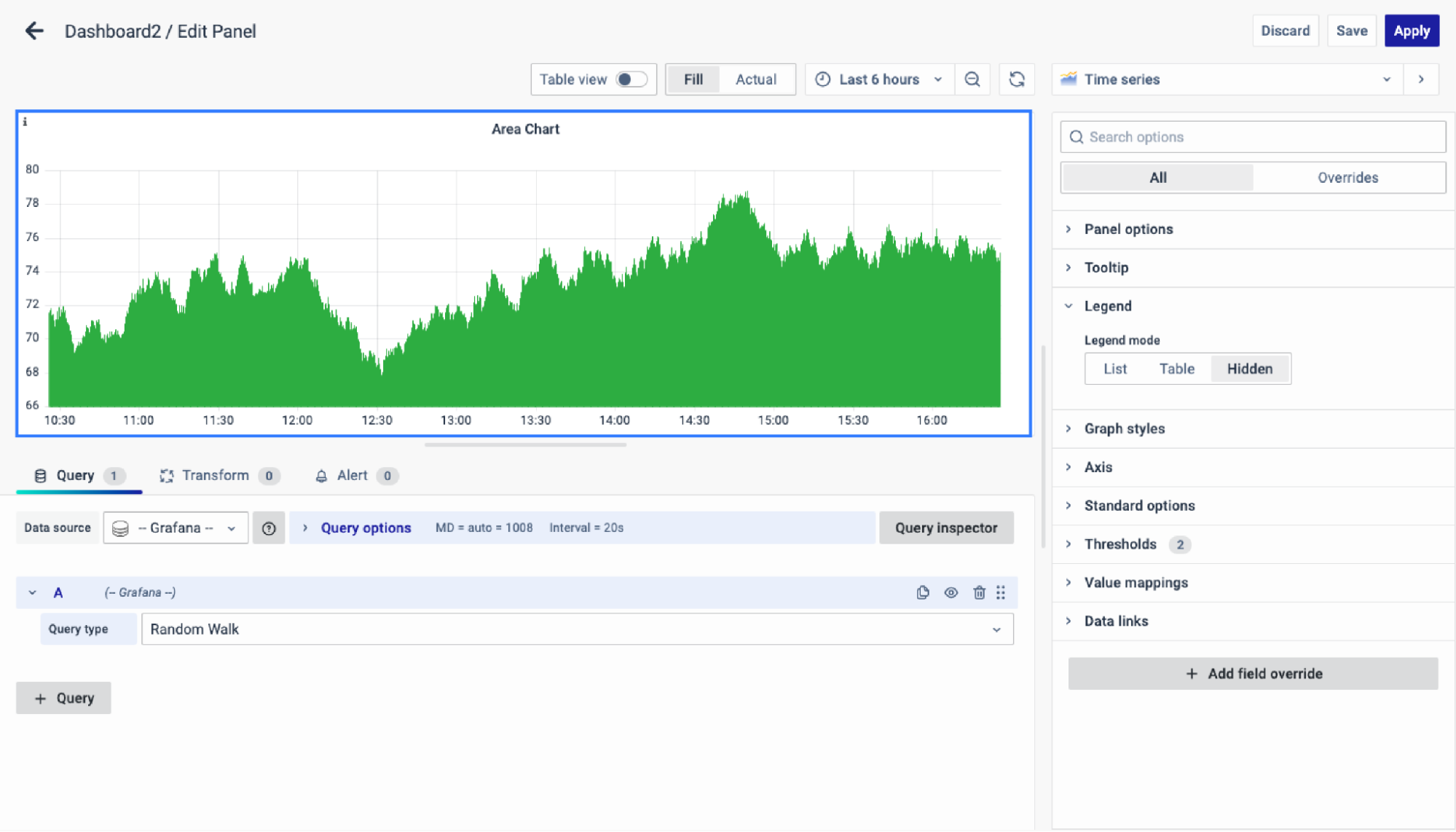Click the back arrow to leave the panel editor

34,31
